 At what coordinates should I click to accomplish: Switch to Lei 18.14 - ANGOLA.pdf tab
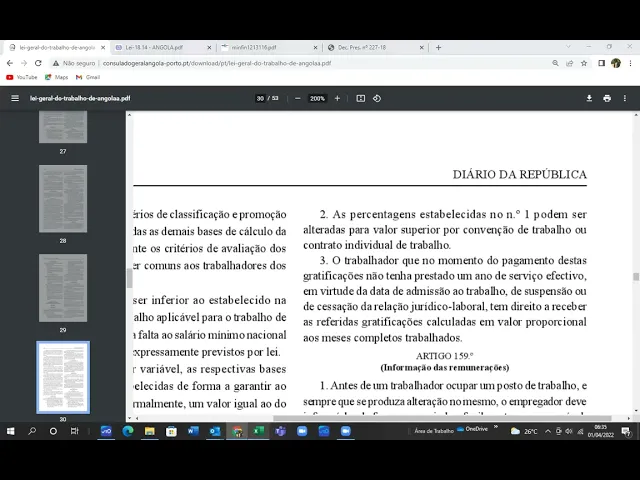163,47
